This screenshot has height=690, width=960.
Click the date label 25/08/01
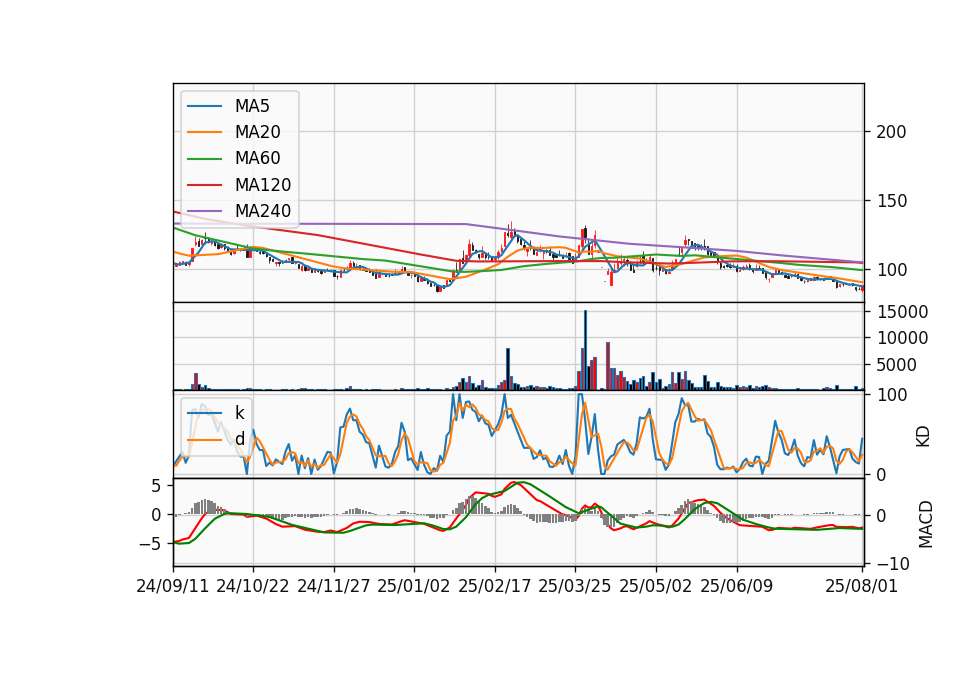861,586
